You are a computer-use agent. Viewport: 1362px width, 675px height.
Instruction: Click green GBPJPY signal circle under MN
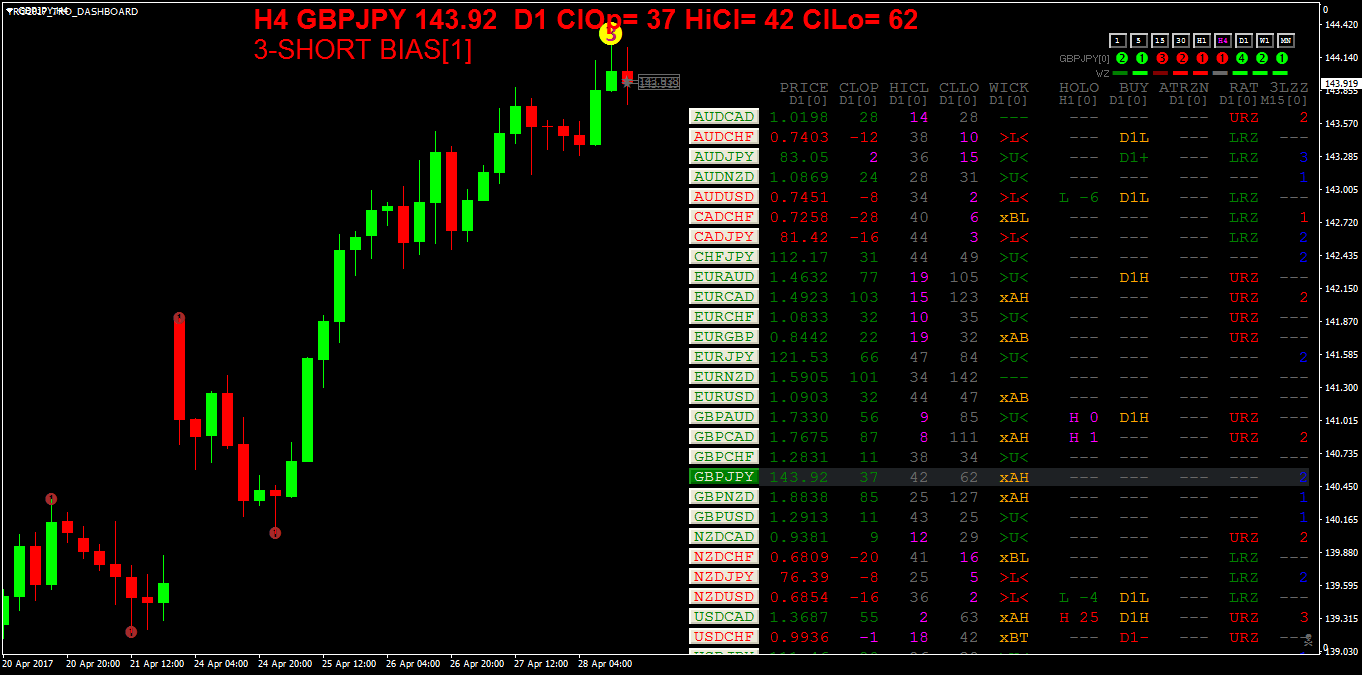1282,58
